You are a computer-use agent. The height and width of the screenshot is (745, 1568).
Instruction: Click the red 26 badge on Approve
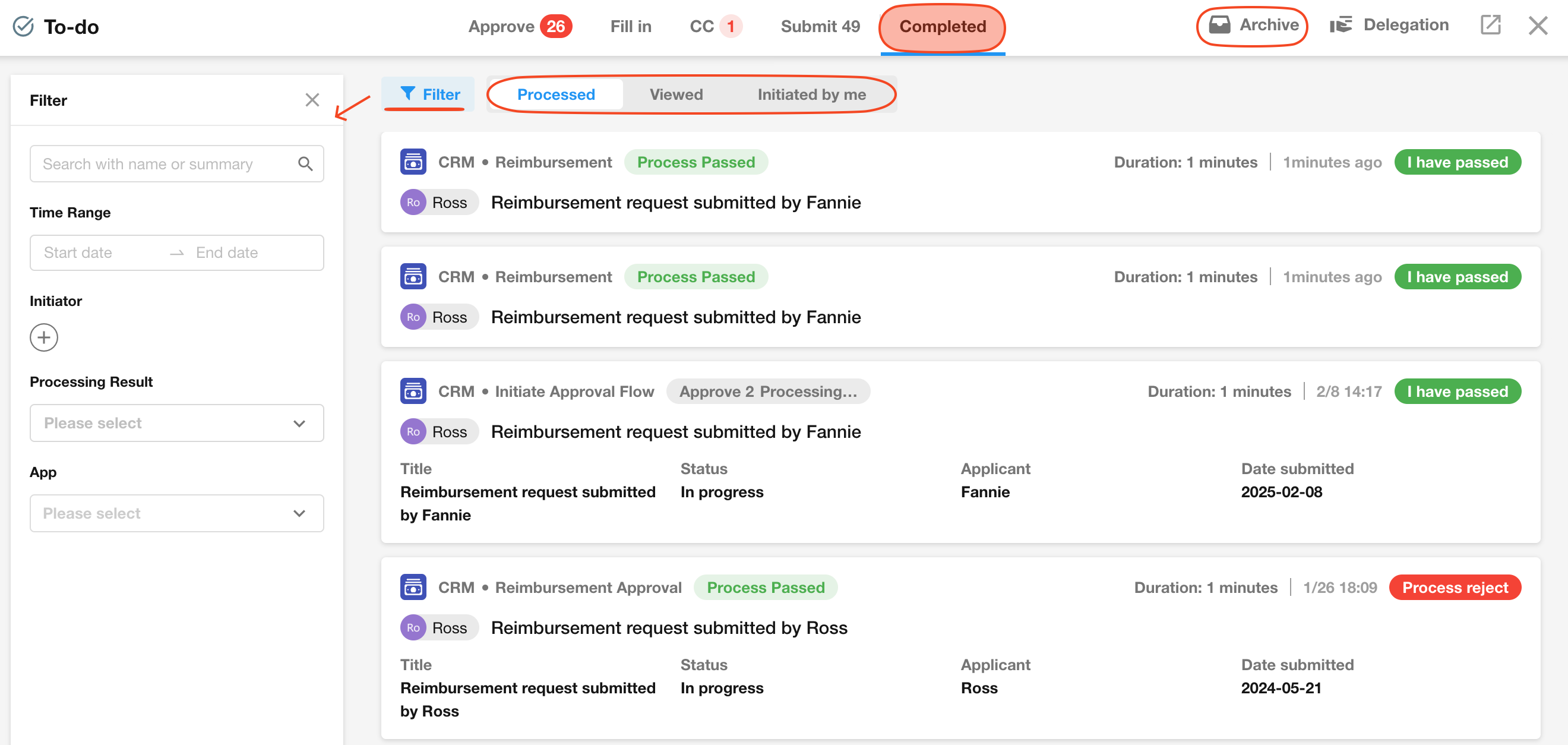click(555, 26)
